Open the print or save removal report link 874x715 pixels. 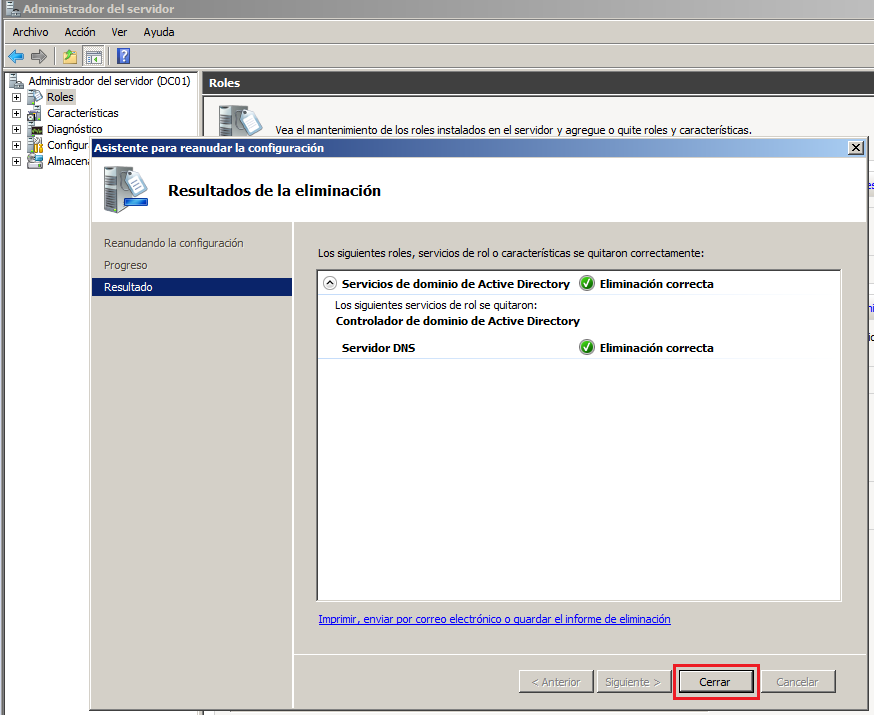point(494,619)
